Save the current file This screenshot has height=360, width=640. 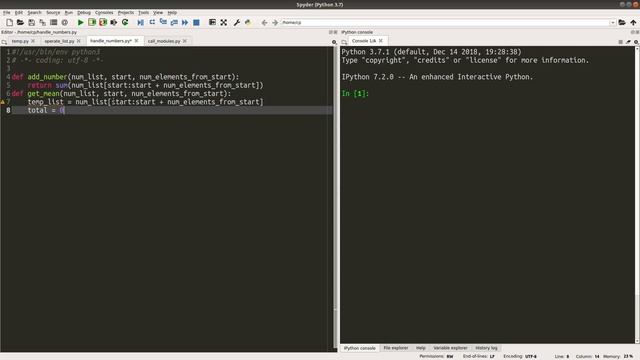31,22
